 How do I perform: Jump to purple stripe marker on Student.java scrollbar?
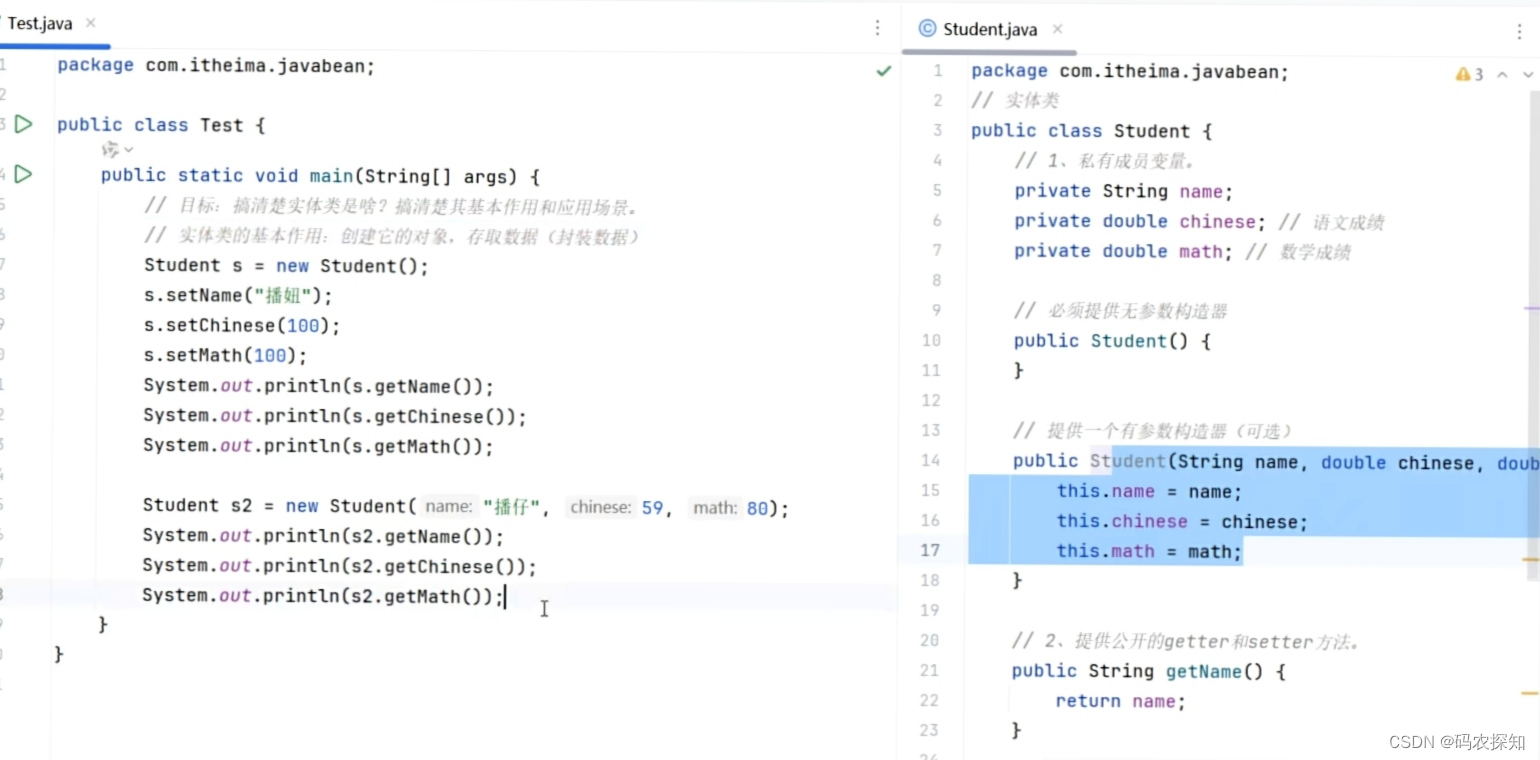1531,308
